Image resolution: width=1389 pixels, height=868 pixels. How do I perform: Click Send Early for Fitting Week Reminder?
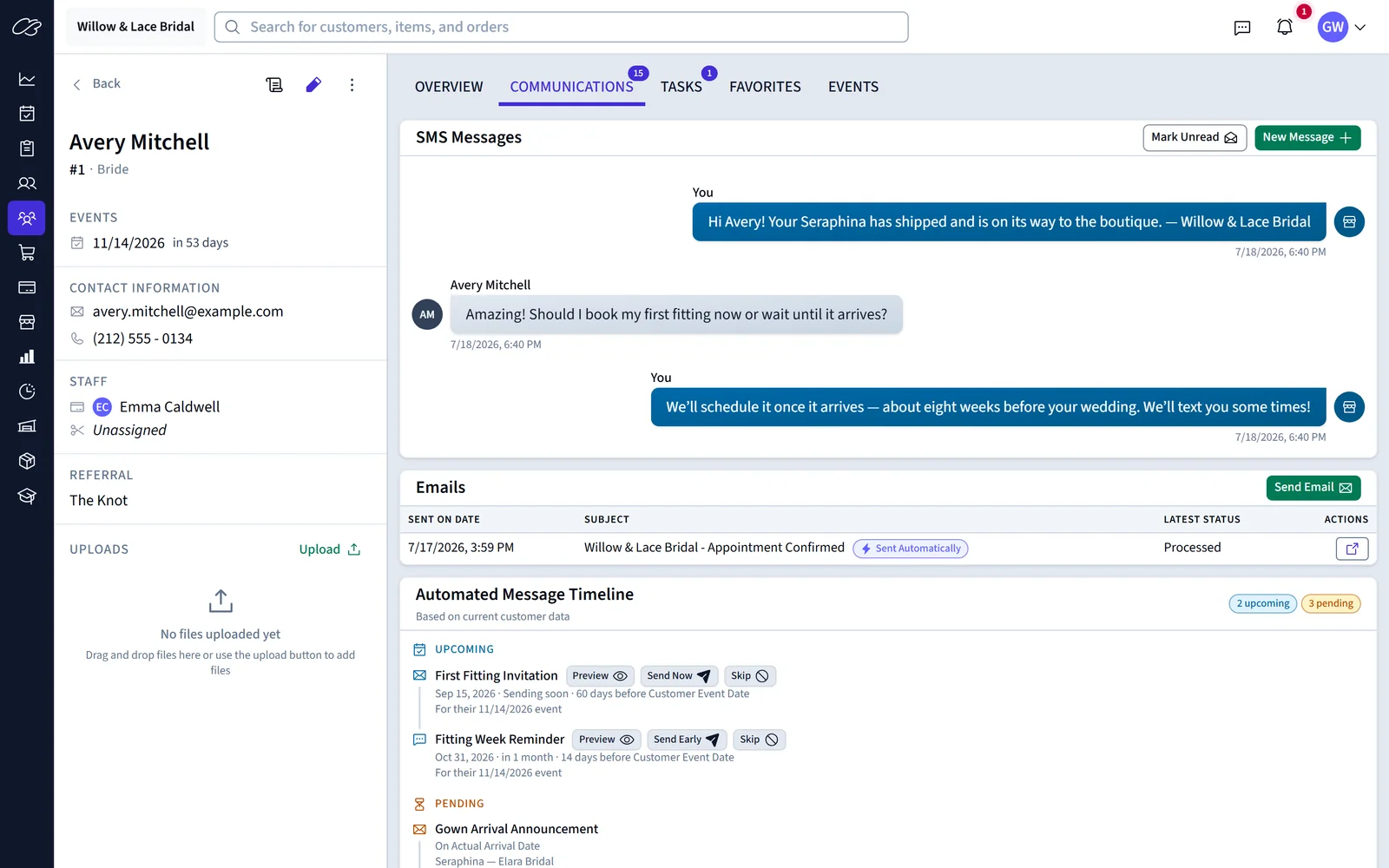coord(687,740)
